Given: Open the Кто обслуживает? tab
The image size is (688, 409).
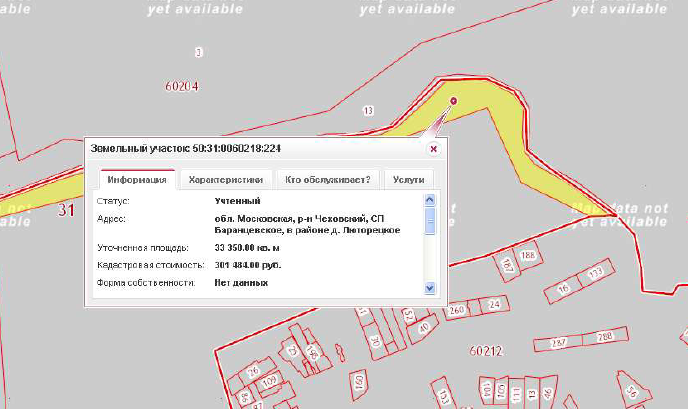Looking at the screenshot, I should pyautogui.click(x=327, y=180).
